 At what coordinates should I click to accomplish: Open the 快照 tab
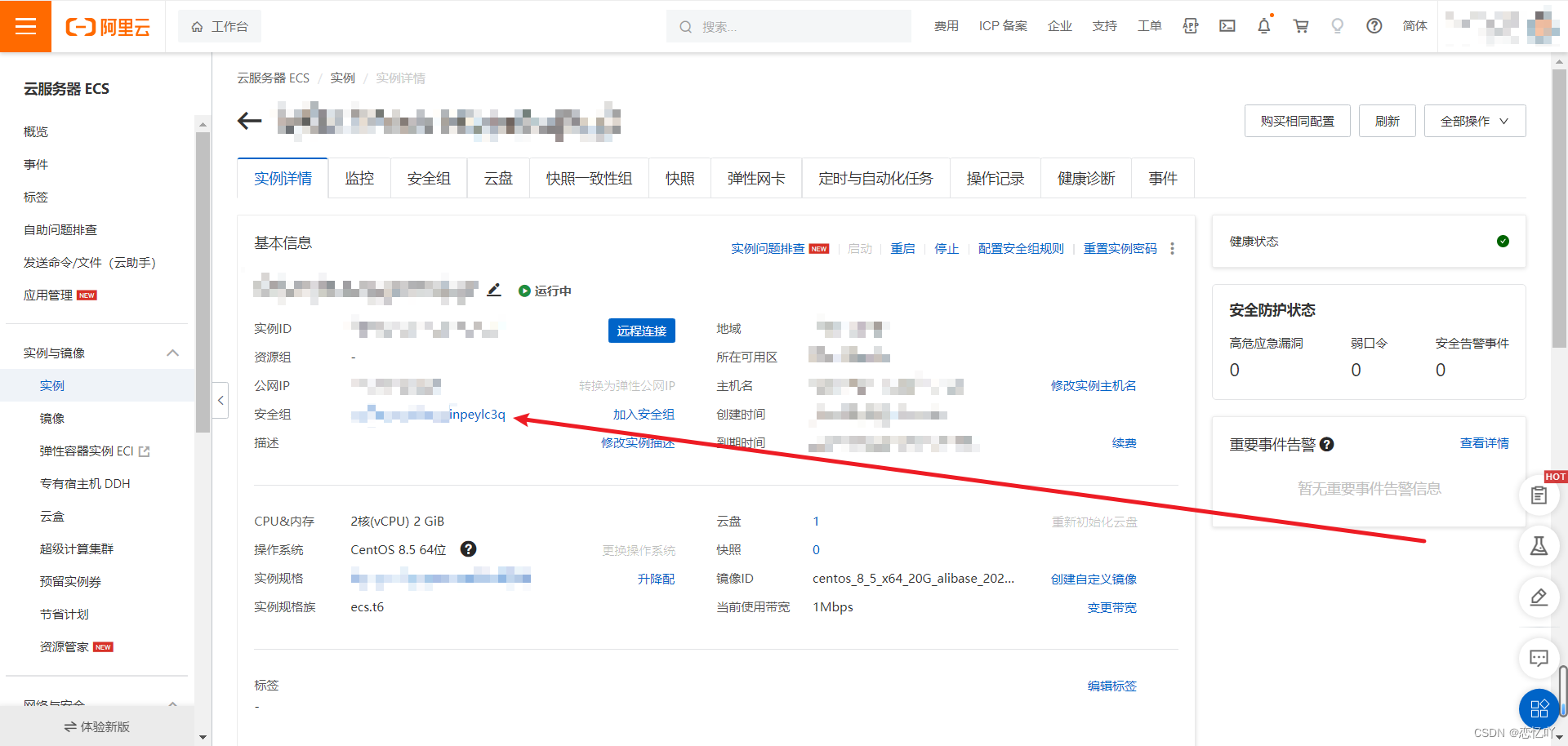coord(679,178)
